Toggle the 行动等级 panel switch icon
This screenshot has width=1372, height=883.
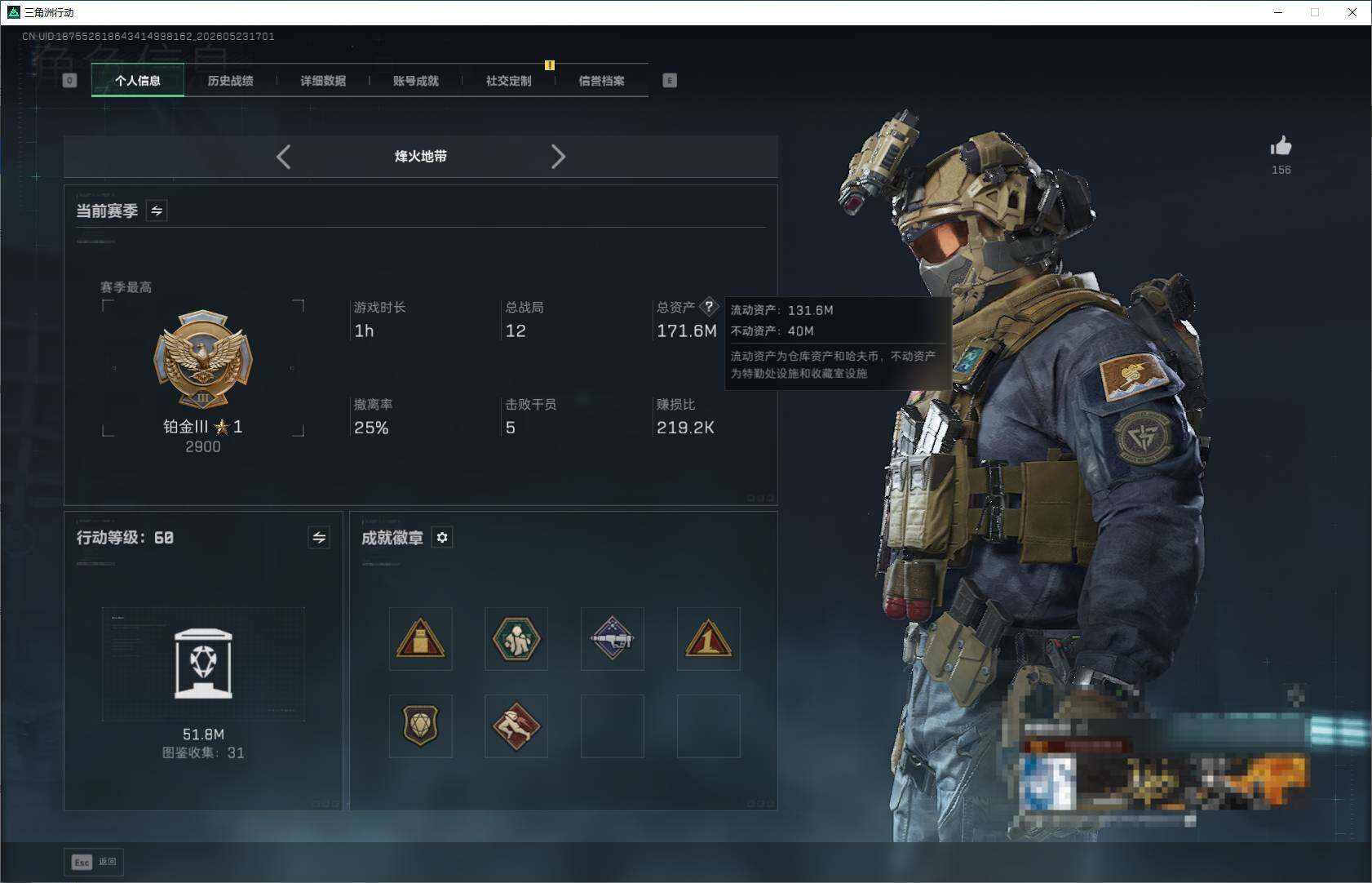[x=319, y=537]
